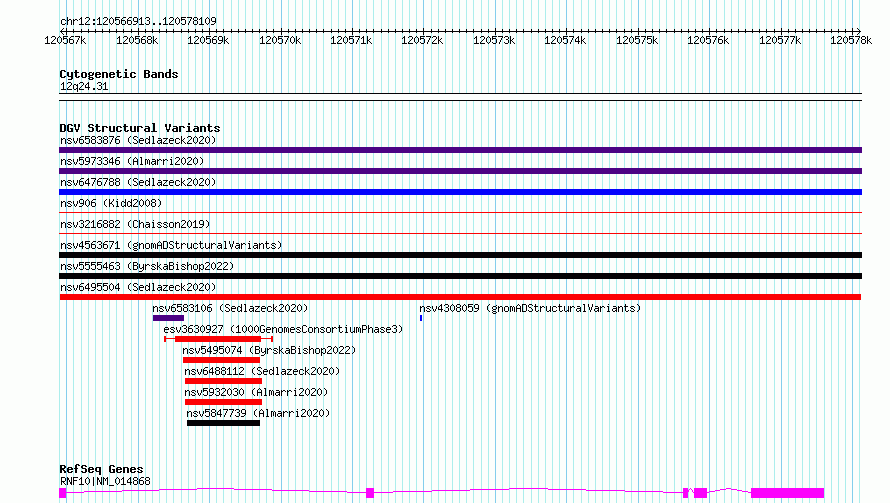Click the purple nsv6583876 full-width bar
Viewport: 890px width, 503px height.
[460, 150]
